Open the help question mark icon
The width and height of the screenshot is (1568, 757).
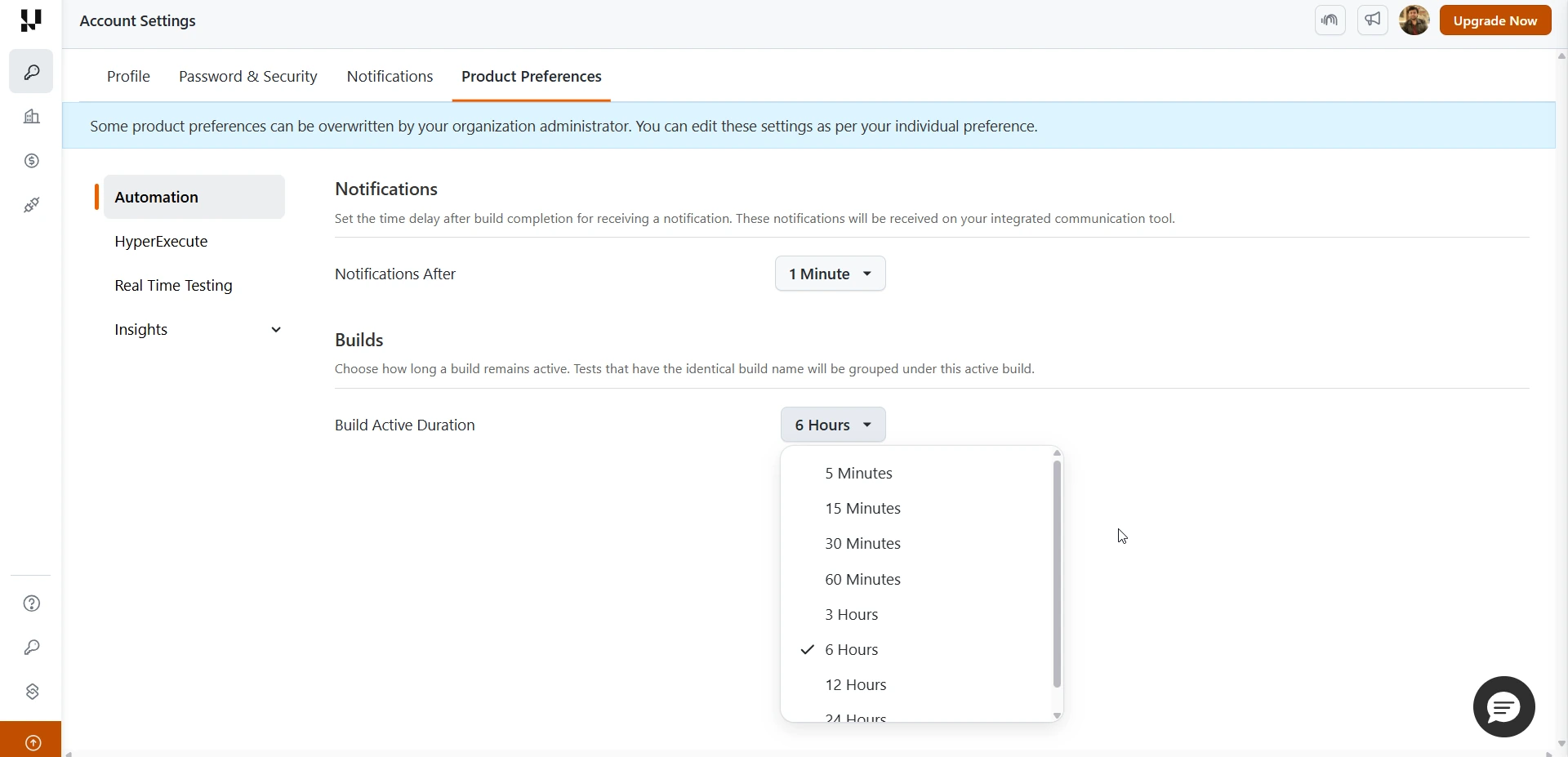32,603
